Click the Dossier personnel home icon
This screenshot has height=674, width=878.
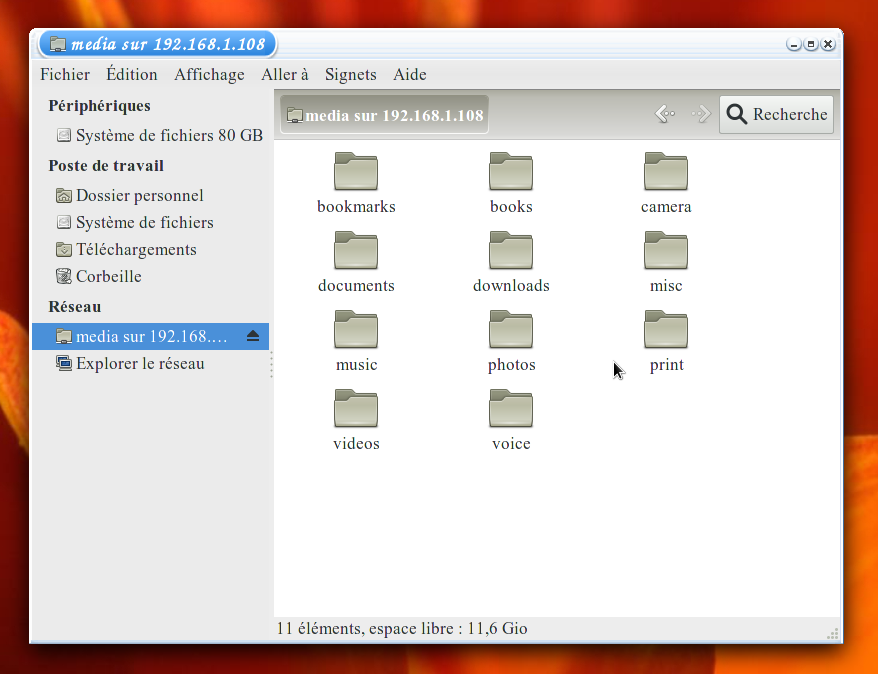pos(64,195)
